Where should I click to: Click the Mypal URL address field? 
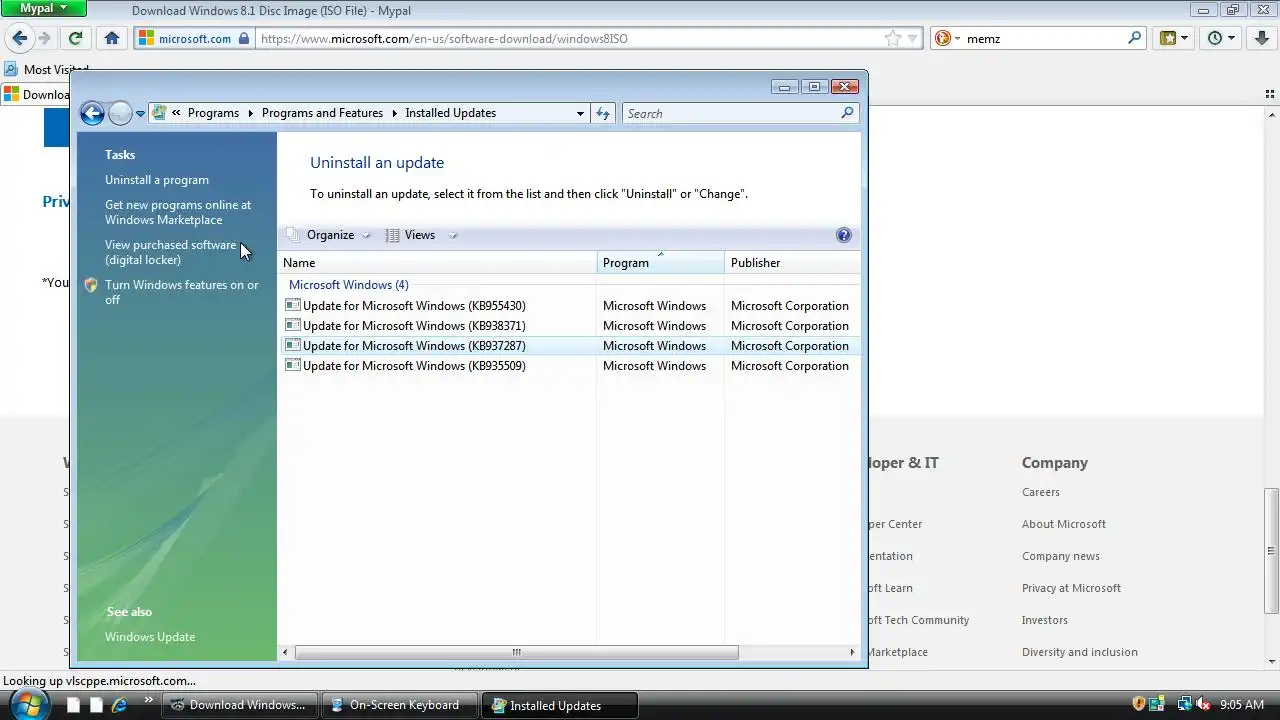[570, 38]
